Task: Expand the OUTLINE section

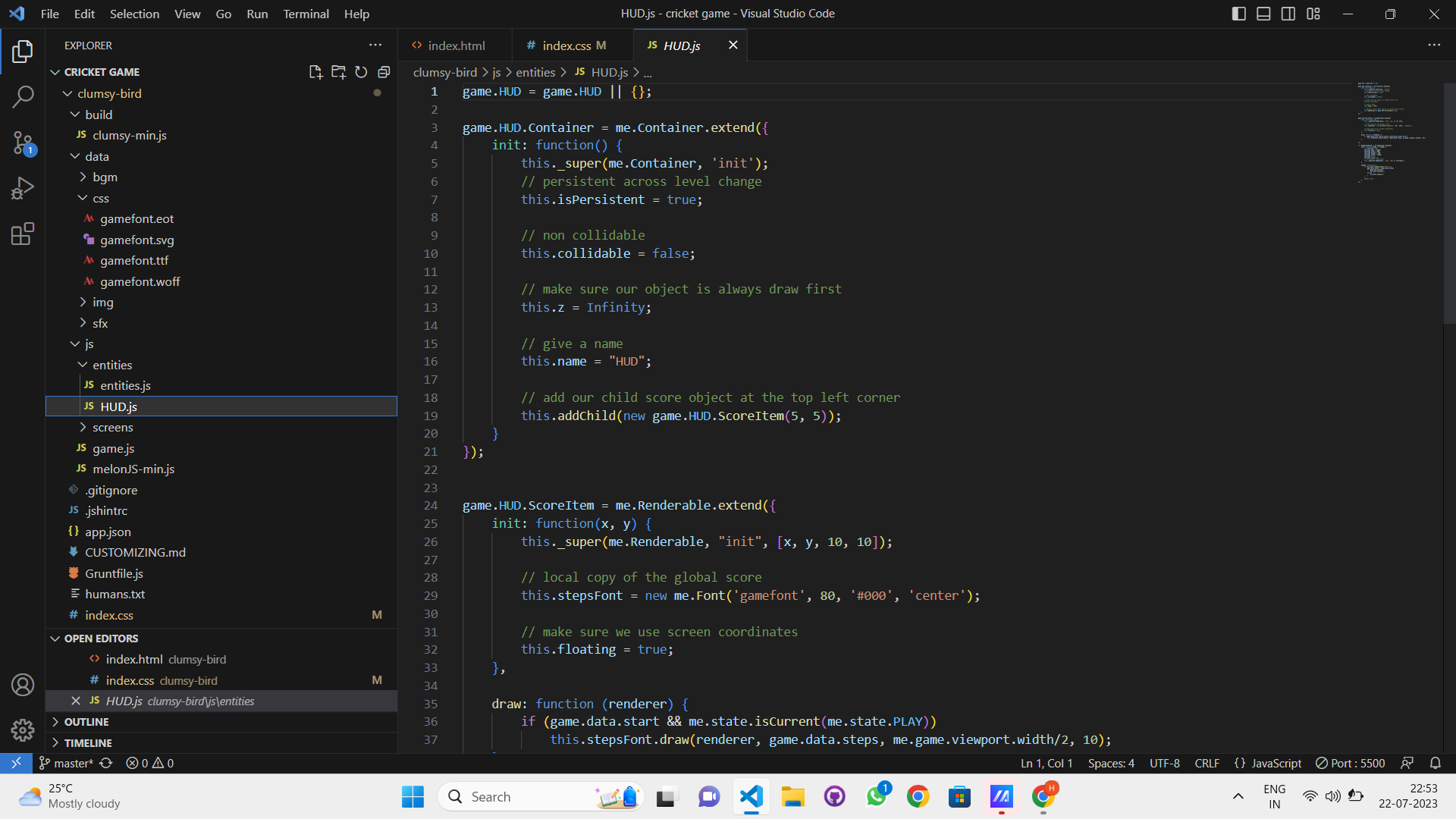Action: tap(86, 722)
